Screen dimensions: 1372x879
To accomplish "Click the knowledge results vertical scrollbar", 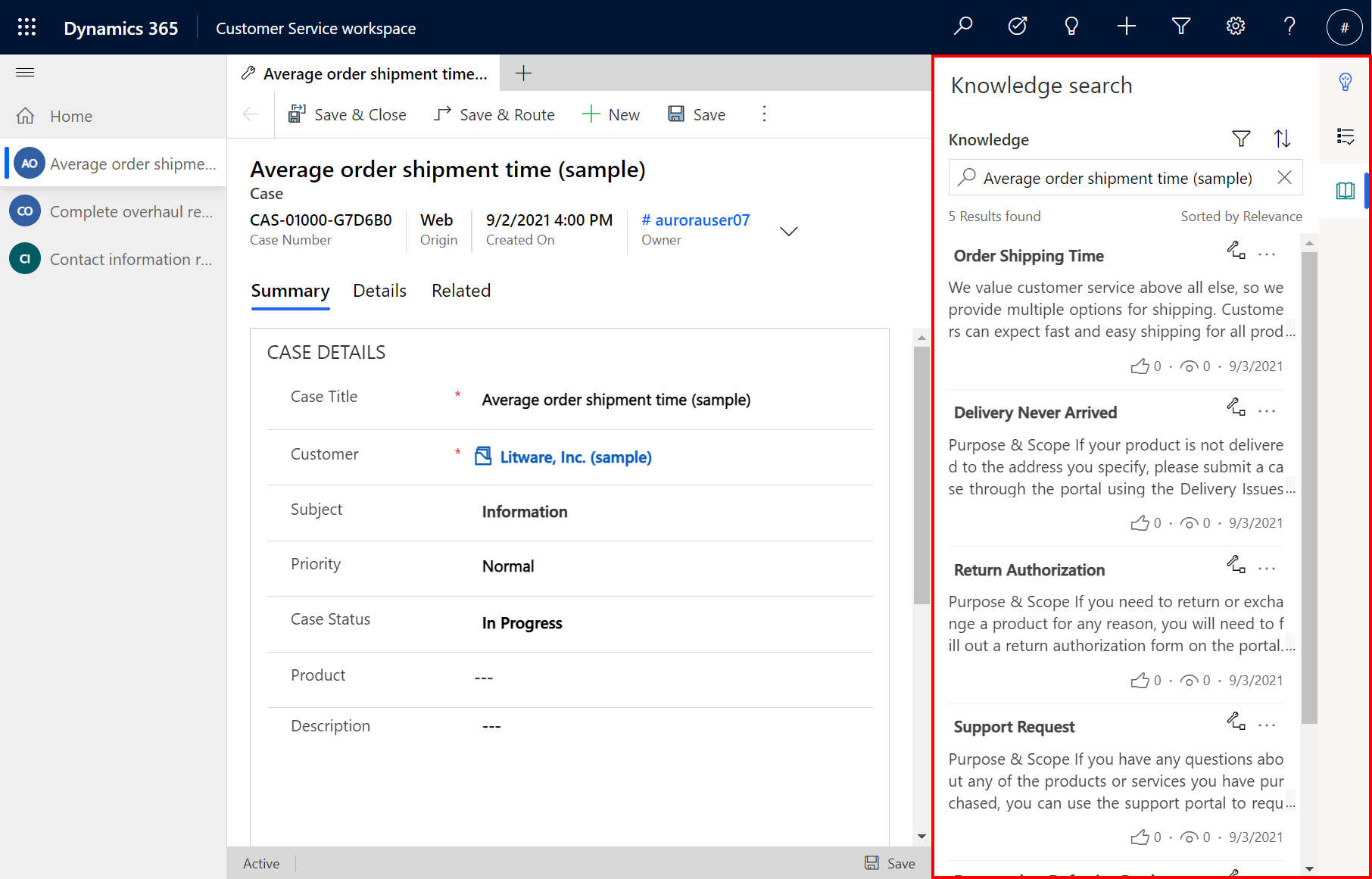I will [x=1309, y=485].
